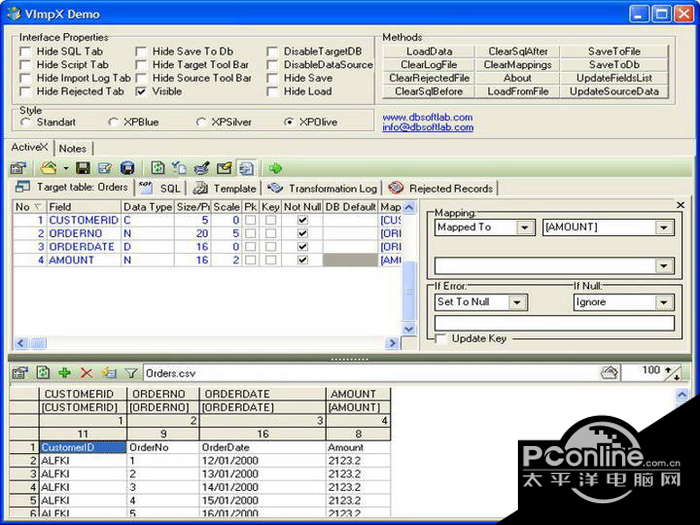Click the green arrow run icon

point(276,168)
